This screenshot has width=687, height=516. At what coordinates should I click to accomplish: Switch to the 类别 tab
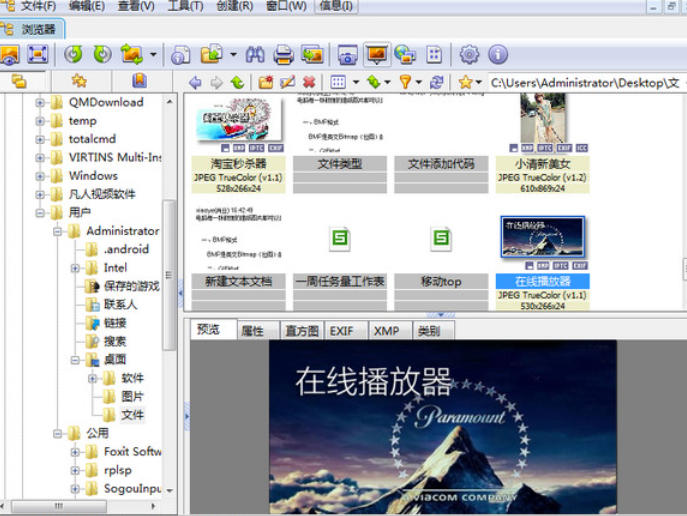click(x=433, y=331)
